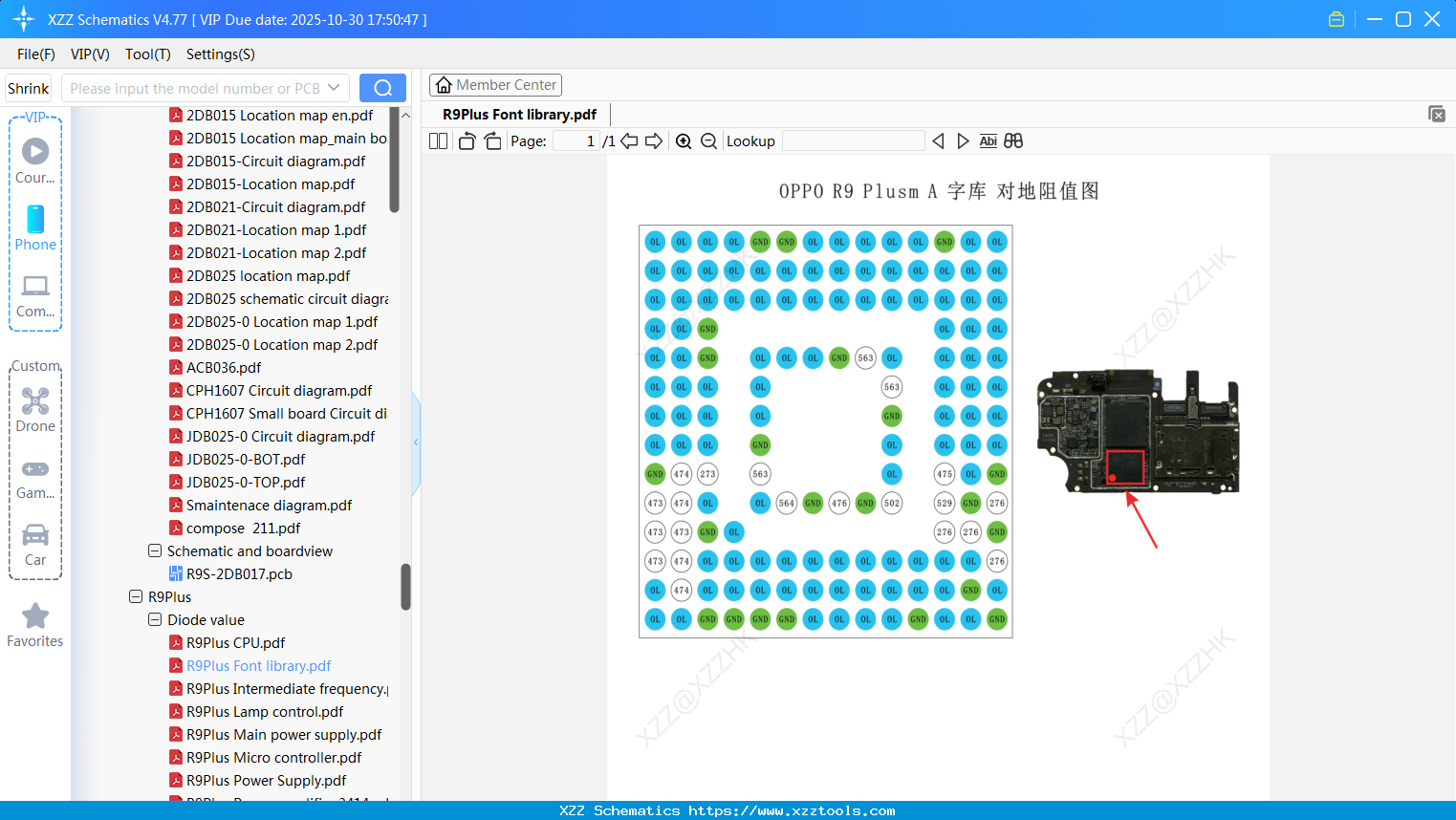Click the blue search button
The image size is (1456, 820).
point(382,88)
